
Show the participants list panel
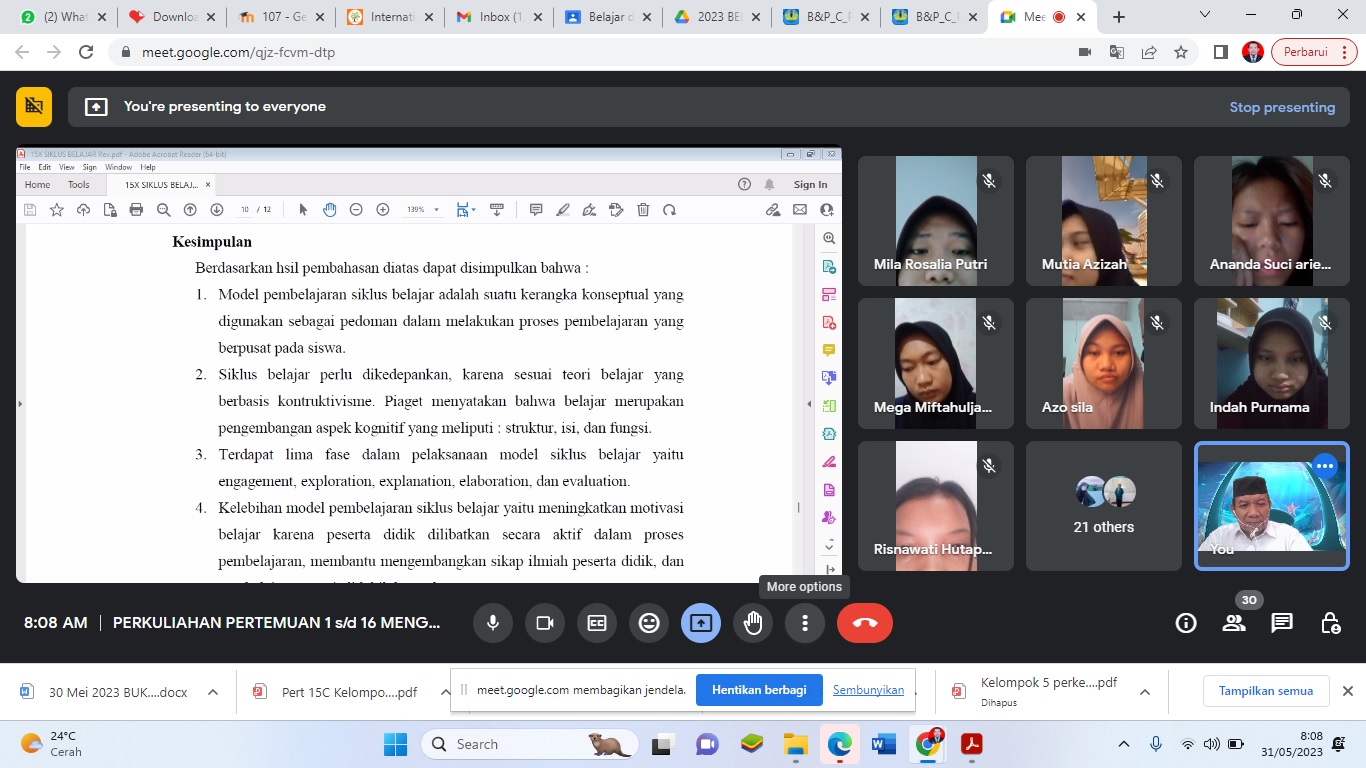point(1234,624)
